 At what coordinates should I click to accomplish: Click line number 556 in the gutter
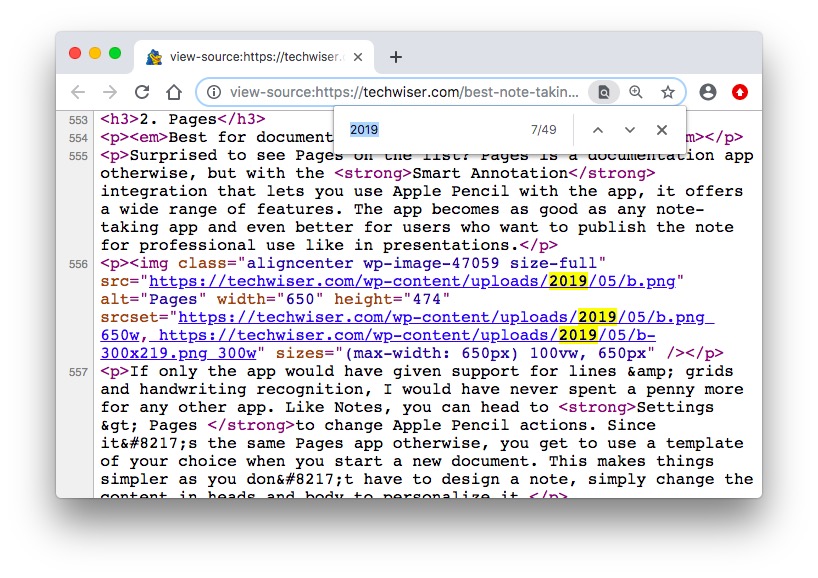tap(77, 264)
